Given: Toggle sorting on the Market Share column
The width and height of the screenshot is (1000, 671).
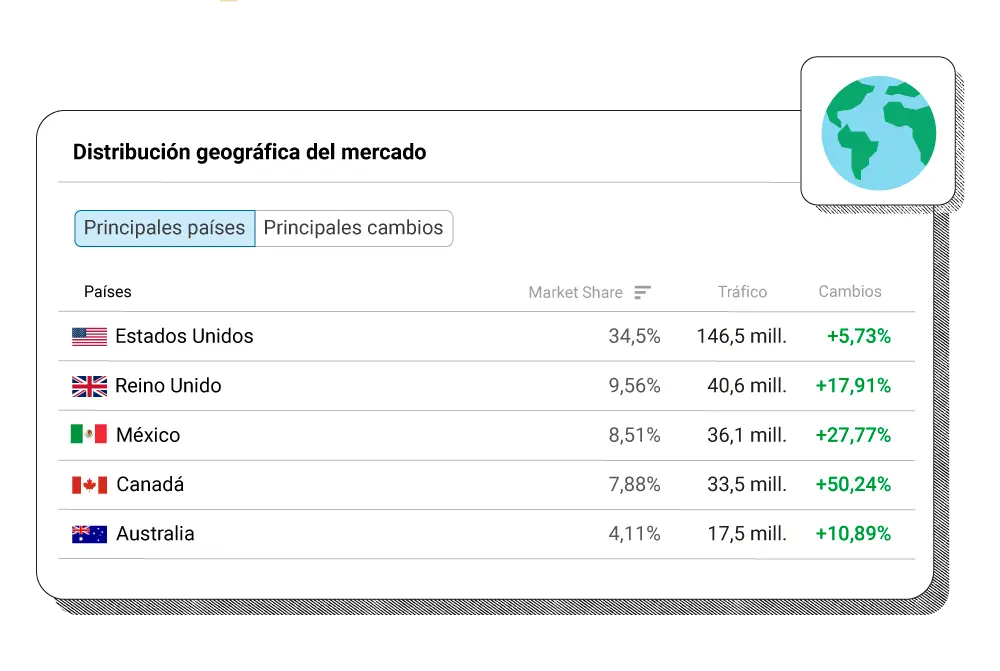Looking at the screenshot, I should coord(575,292).
